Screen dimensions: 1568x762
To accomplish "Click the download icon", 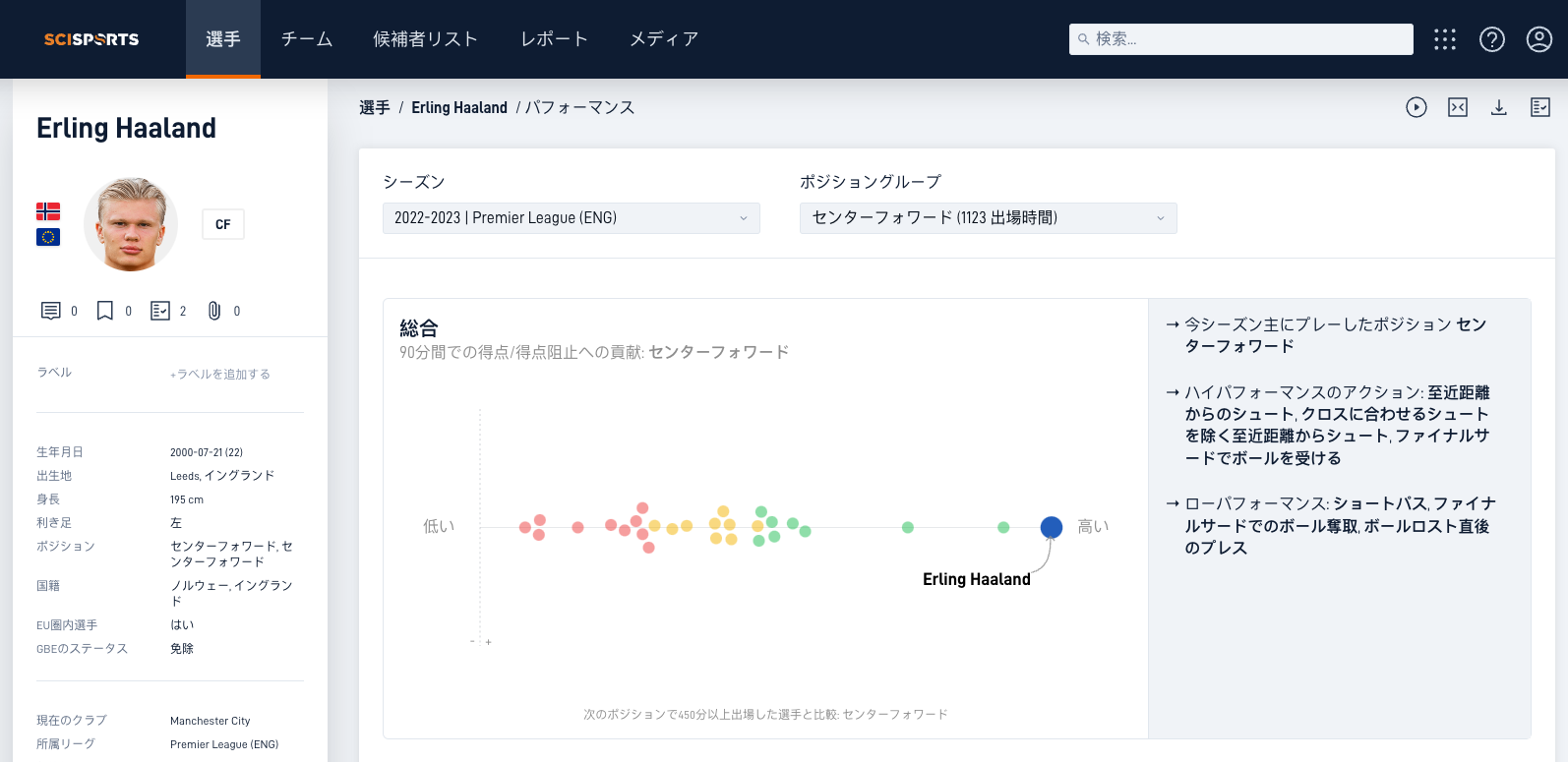I will click(x=1499, y=107).
